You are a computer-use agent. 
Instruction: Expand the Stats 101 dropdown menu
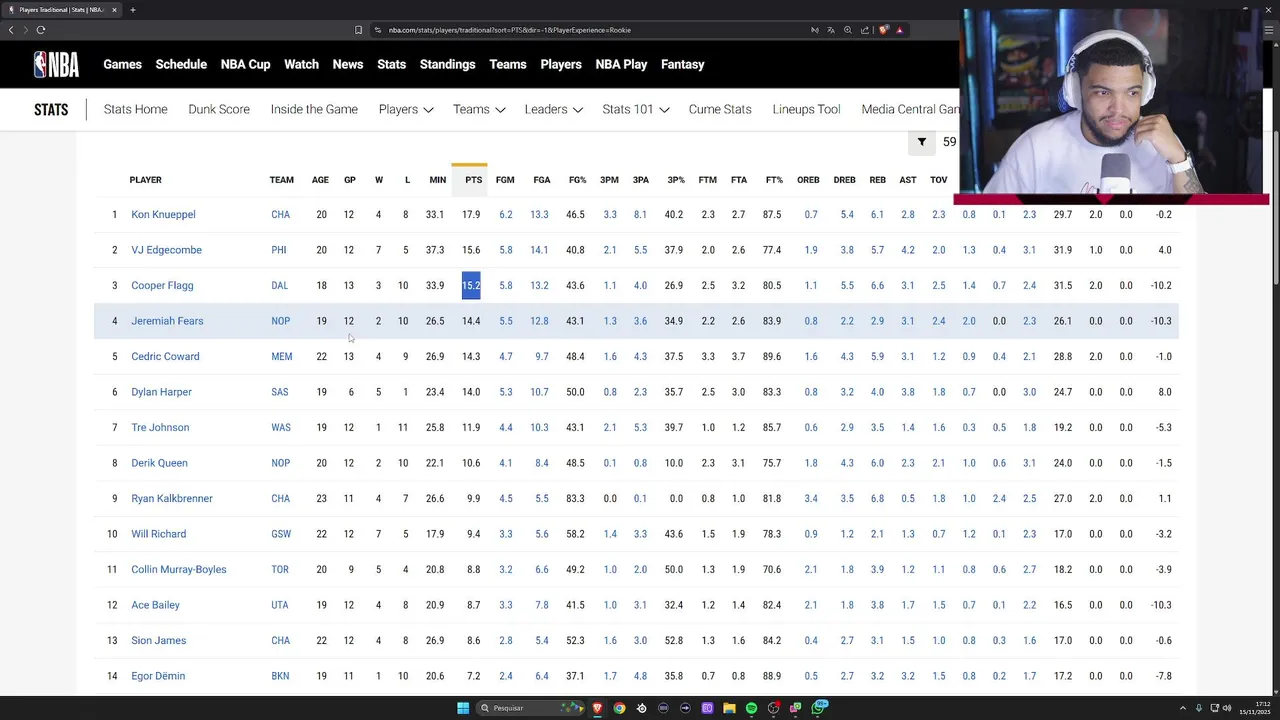click(635, 109)
